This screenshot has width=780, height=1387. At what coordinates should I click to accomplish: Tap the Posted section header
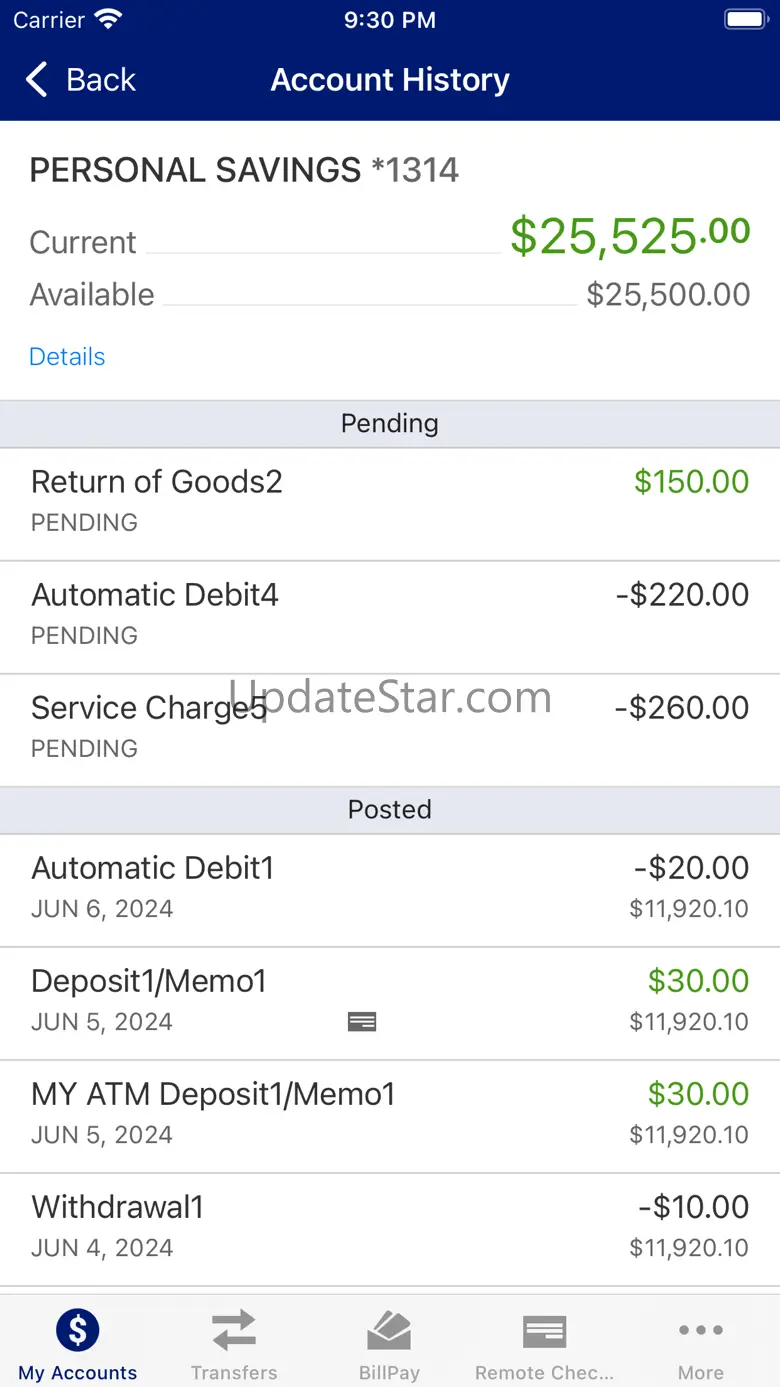(x=390, y=810)
